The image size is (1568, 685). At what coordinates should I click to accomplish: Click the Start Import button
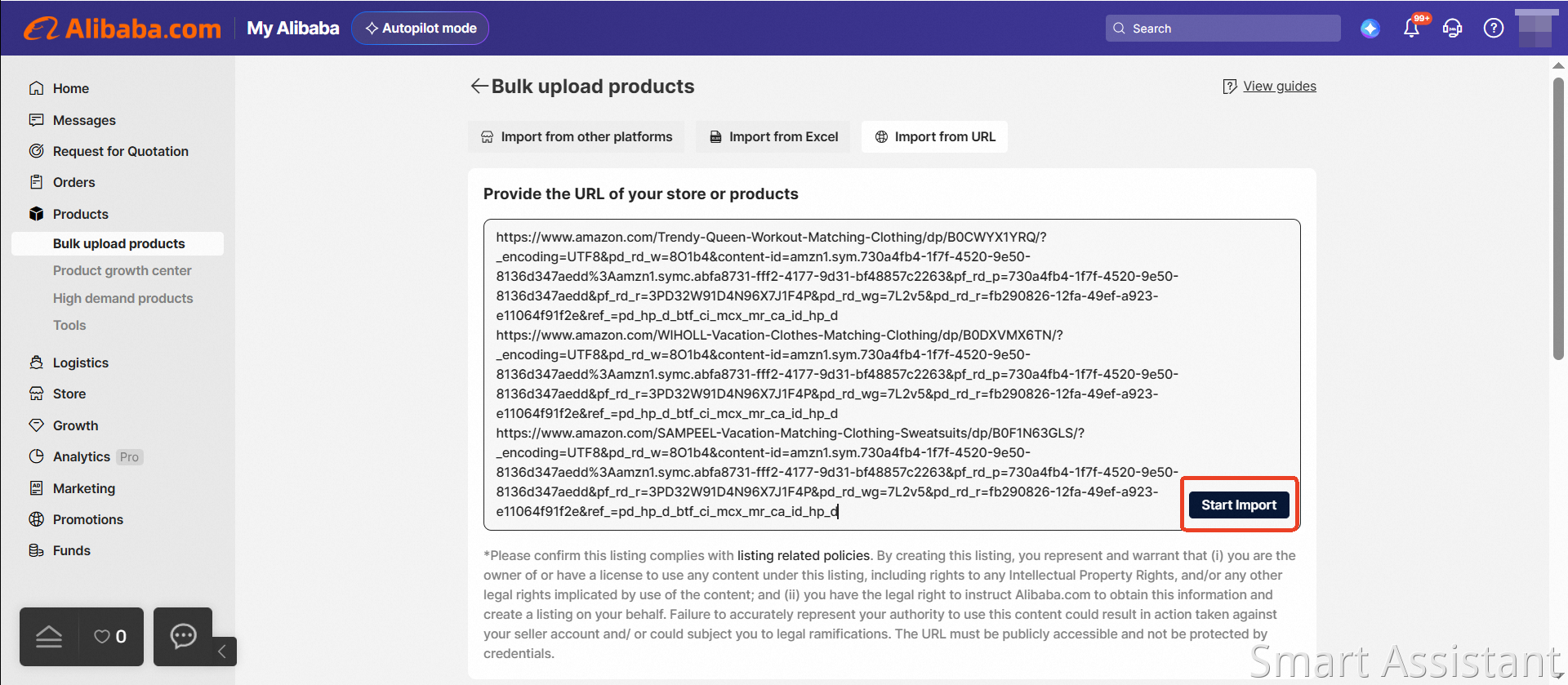click(1239, 505)
